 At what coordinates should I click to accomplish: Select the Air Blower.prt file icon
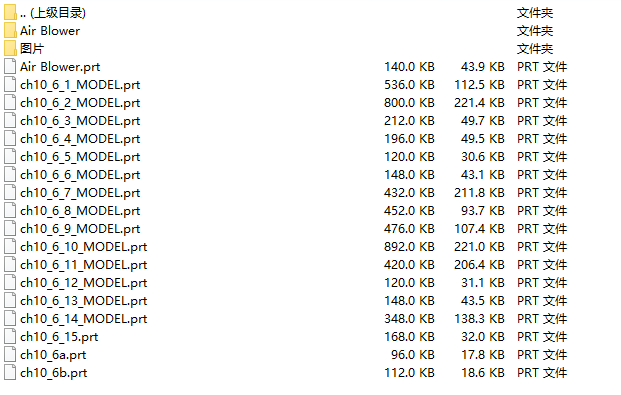10,66
